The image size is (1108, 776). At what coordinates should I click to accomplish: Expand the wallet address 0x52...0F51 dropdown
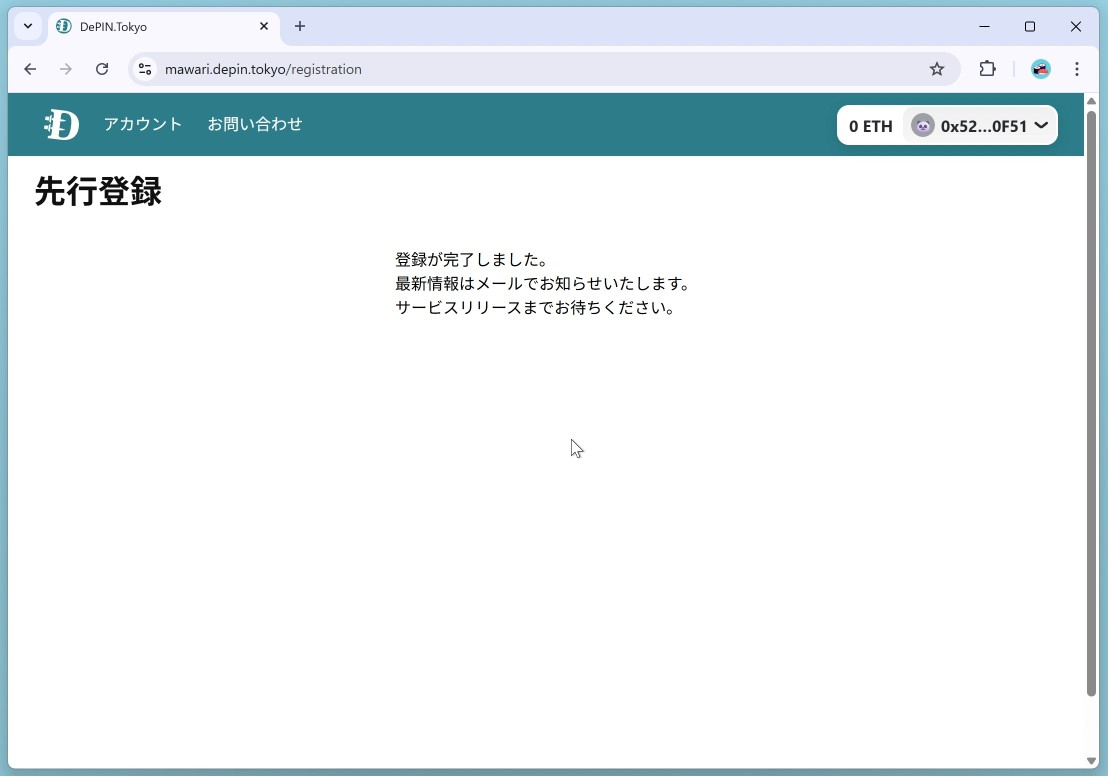point(1040,126)
